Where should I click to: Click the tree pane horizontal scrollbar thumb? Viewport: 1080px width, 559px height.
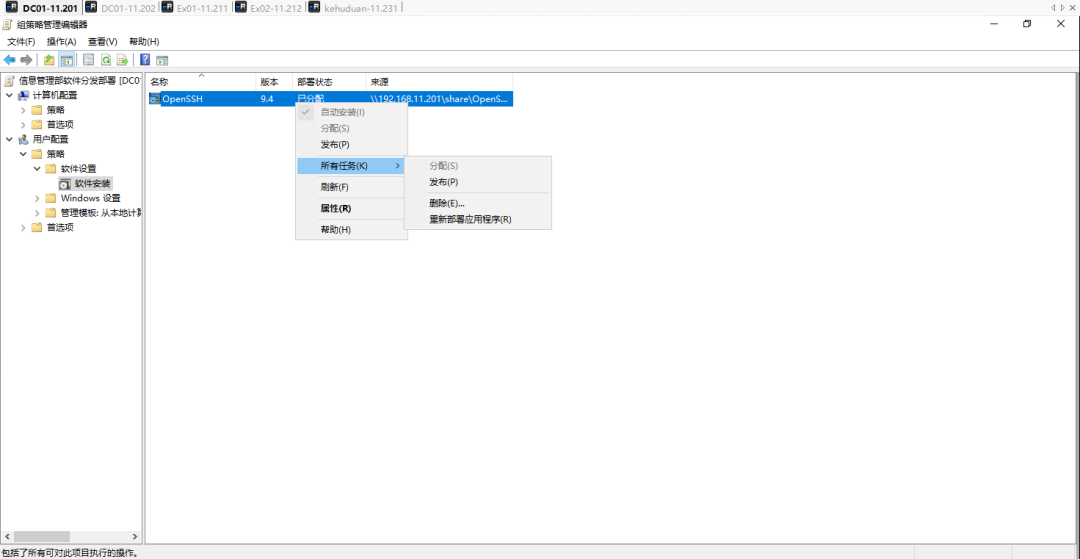[41, 536]
